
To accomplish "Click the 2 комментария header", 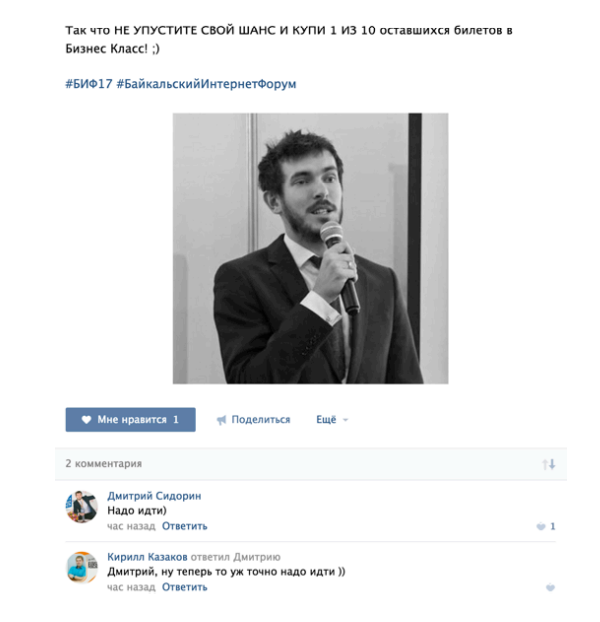I will [104, 463].
